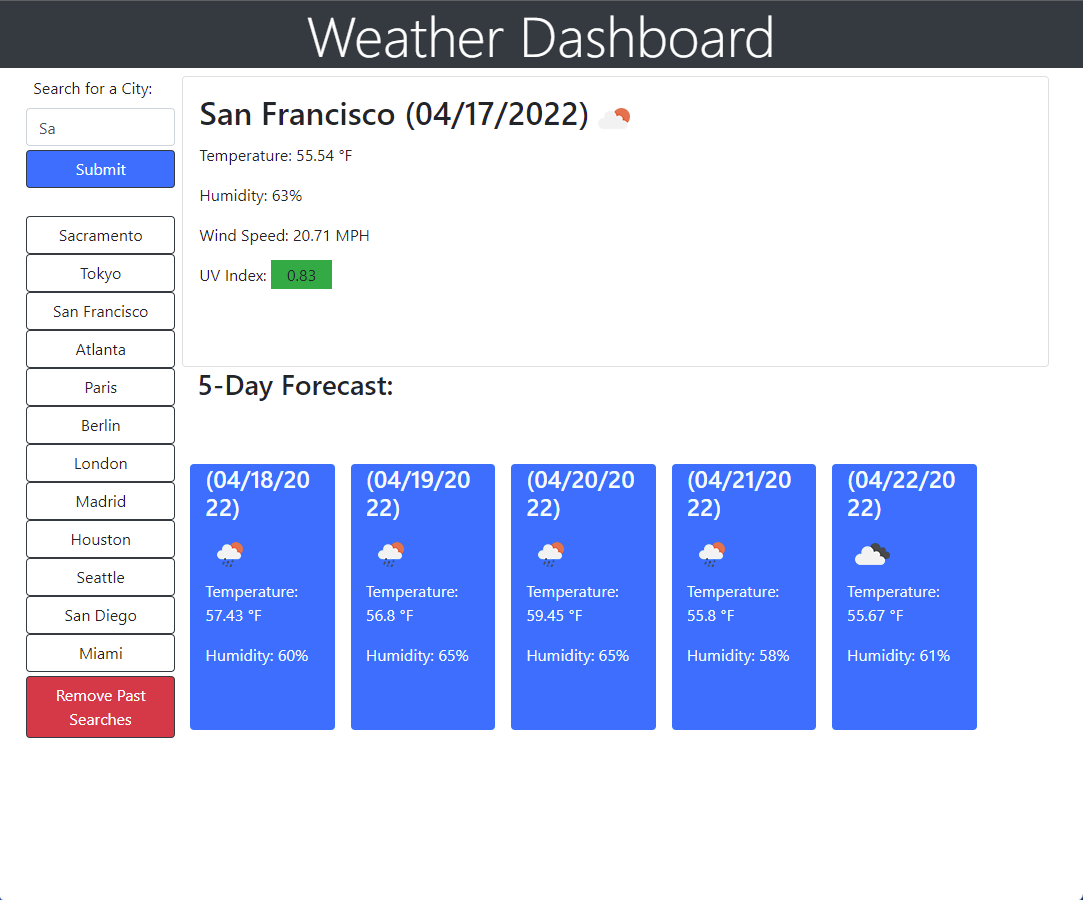Load Houston from saved searches
Viewport: 1083px width, 900px height.
coord(100,539)
